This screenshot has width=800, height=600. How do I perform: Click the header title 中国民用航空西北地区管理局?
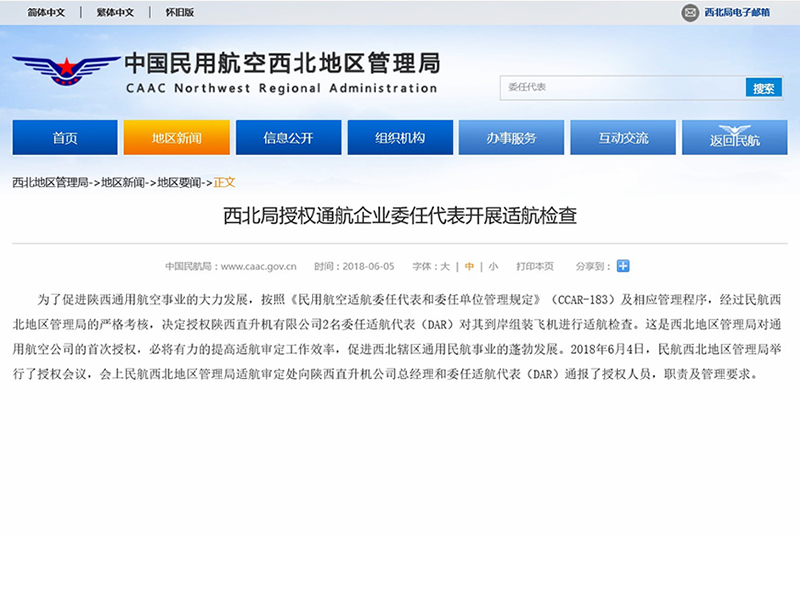pyautogui.click(x=282, y=63)
